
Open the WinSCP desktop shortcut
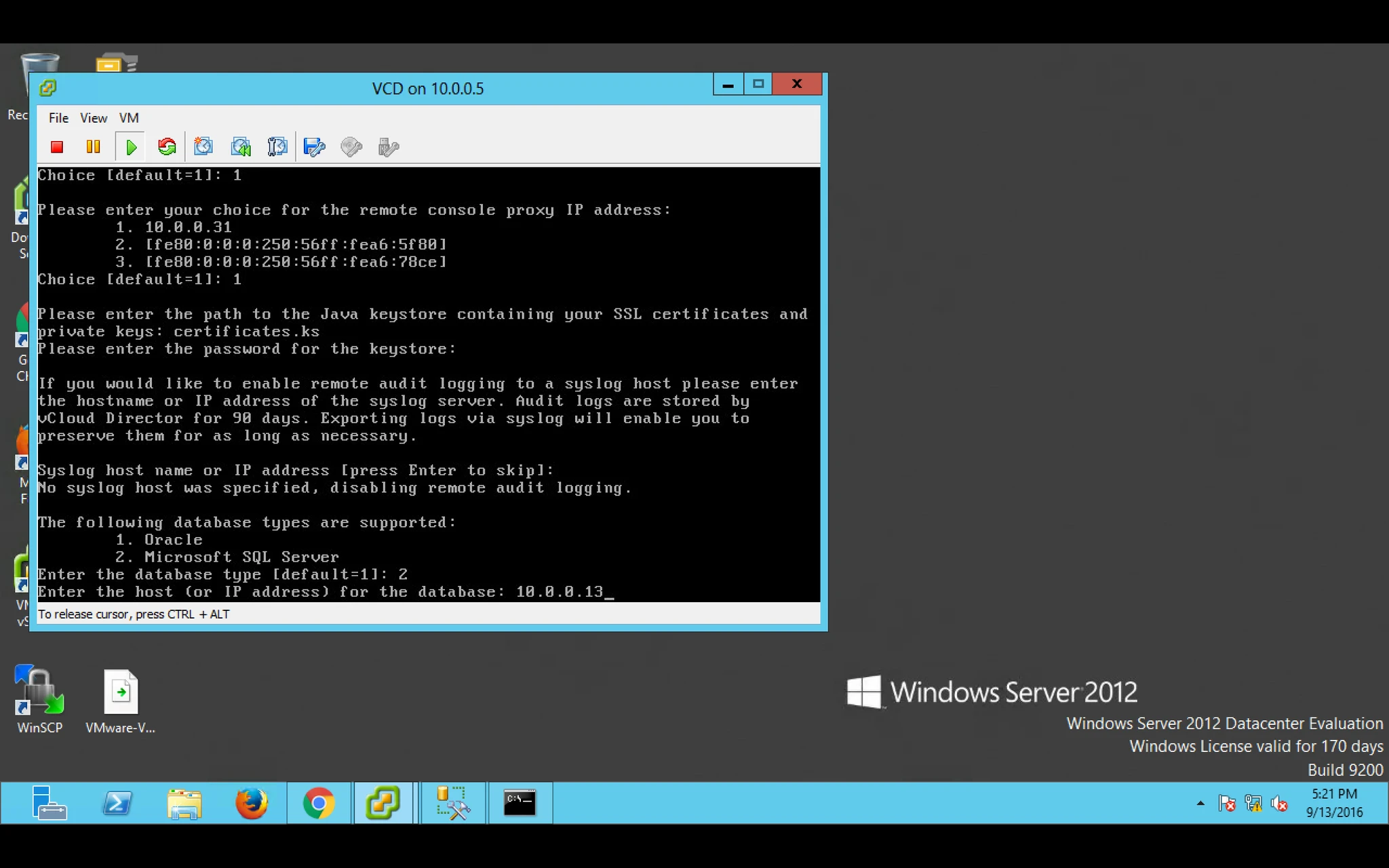click(x=39, y=700)
